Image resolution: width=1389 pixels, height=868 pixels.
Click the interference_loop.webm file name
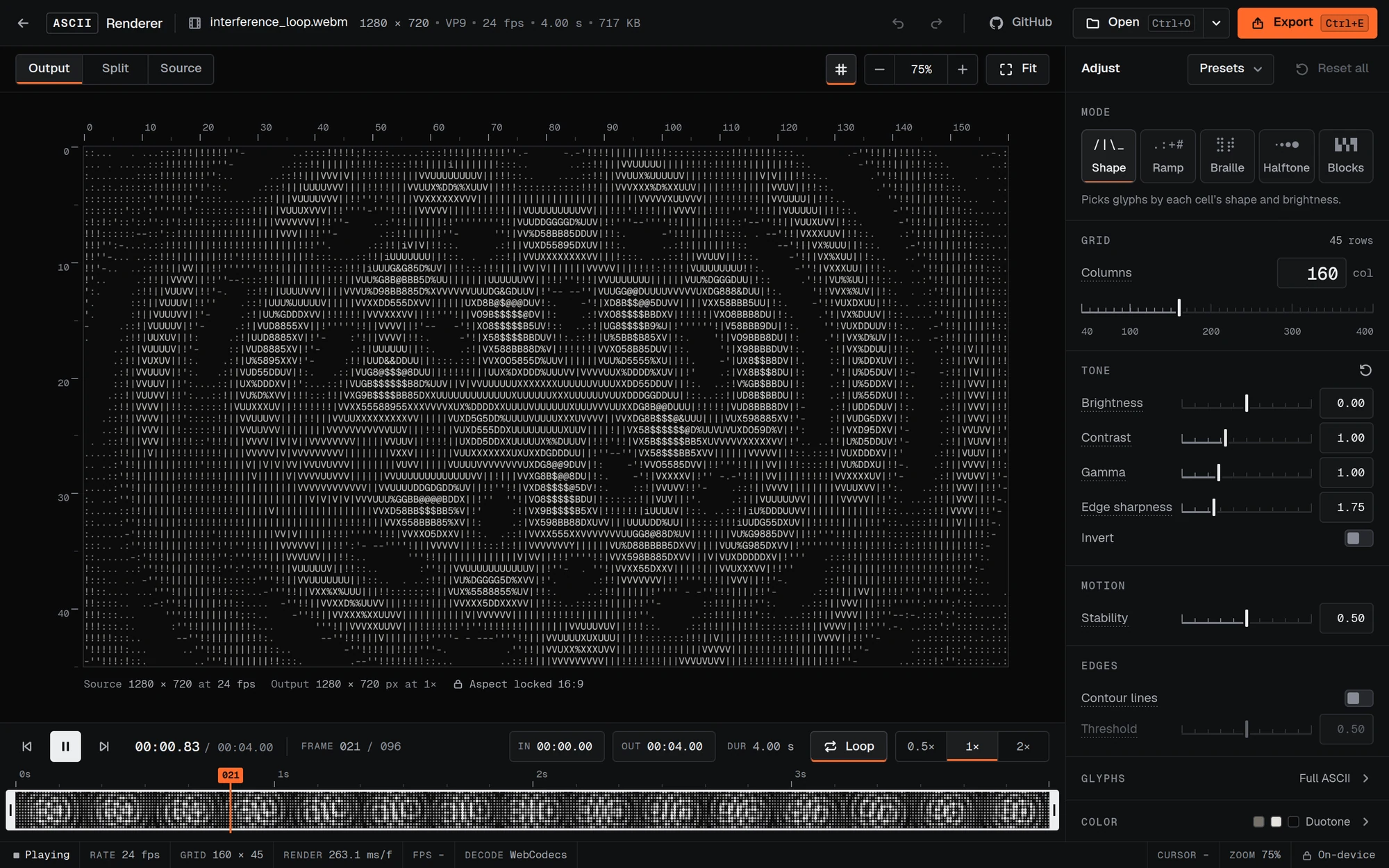click(x=278, y=22)
